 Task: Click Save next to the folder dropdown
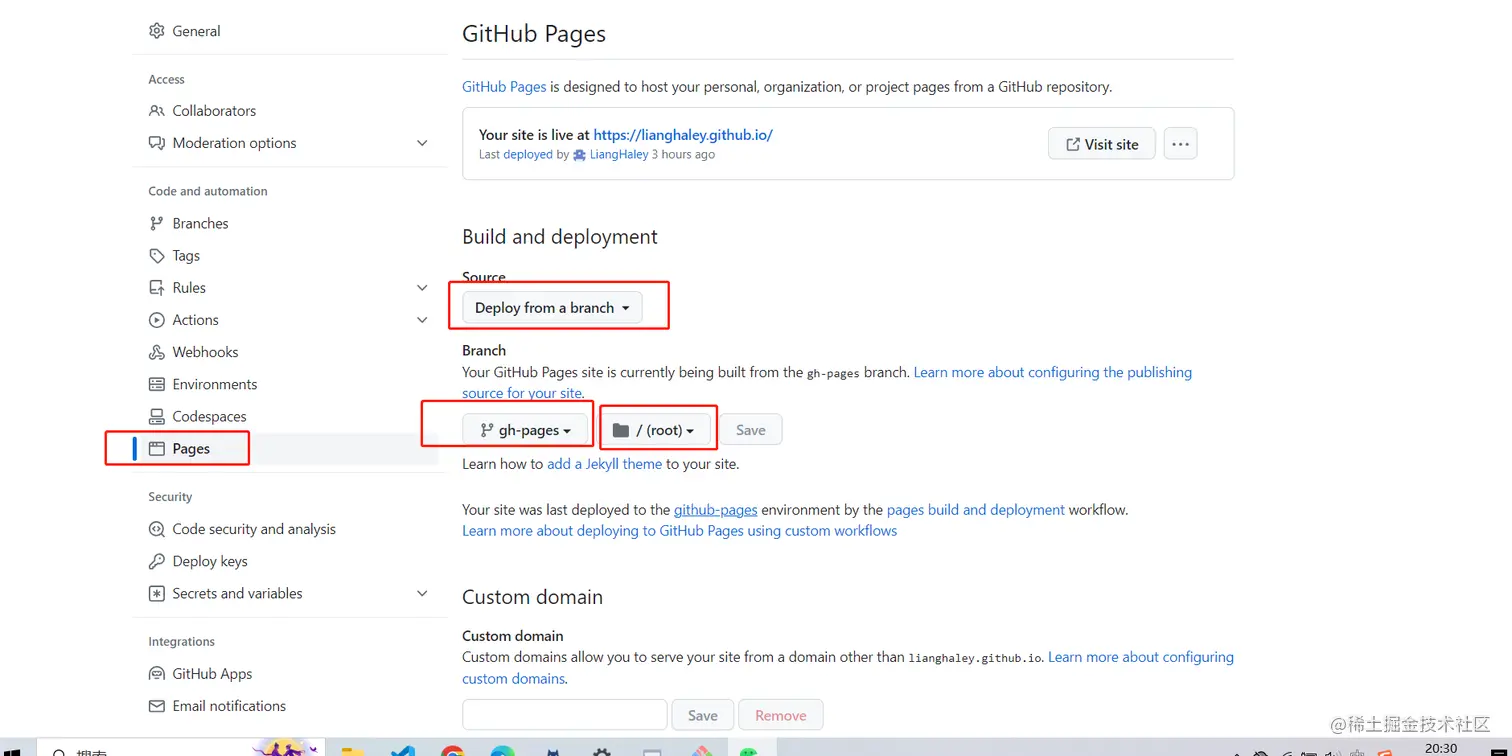coord(750,430)
